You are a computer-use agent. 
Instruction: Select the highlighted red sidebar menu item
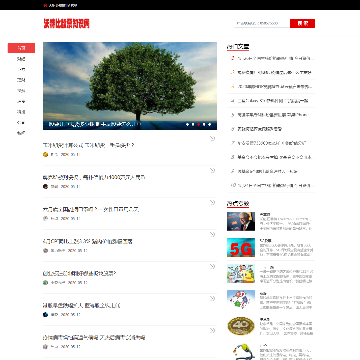(x=21, y=48)
